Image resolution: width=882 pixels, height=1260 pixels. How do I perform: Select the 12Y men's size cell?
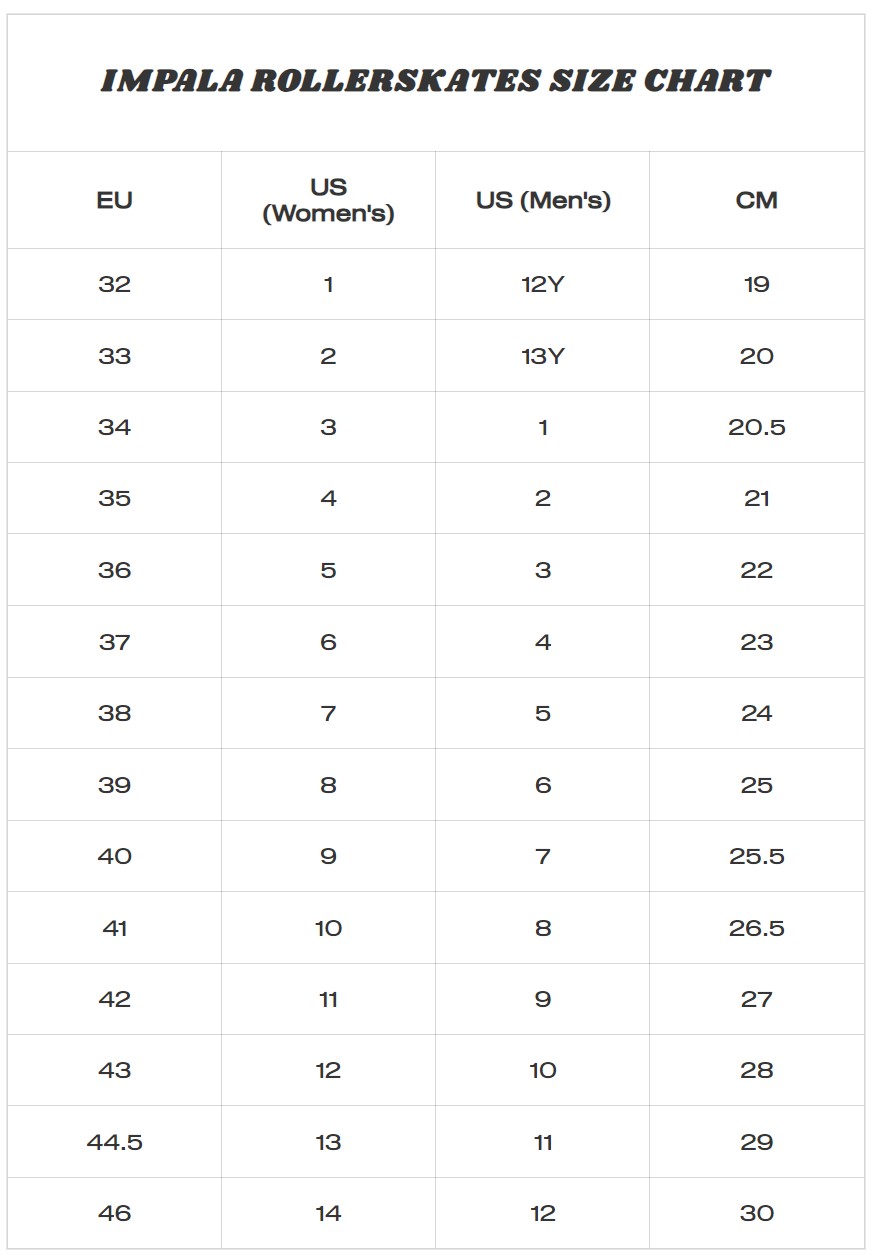[543, 284]
